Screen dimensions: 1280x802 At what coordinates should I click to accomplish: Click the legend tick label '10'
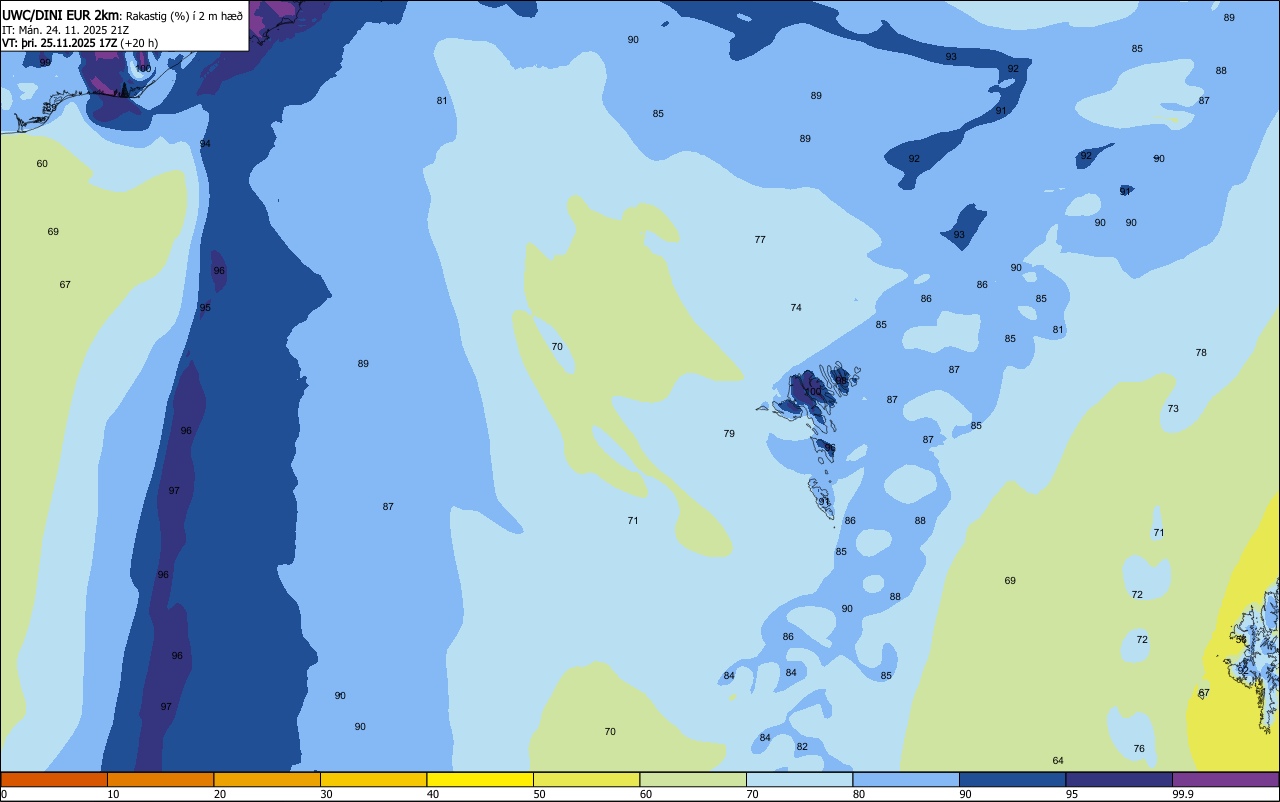[113, 794]
